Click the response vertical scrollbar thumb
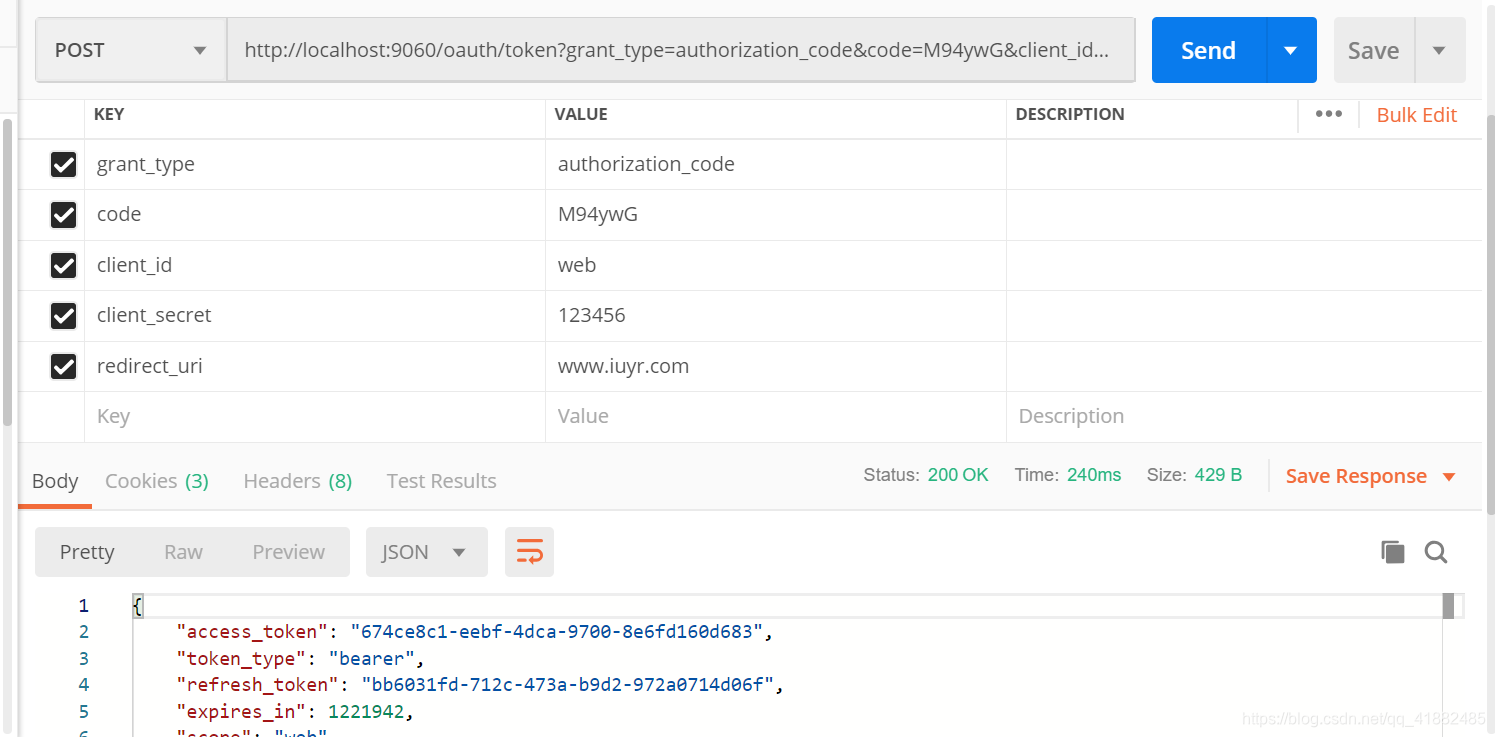The image size is (1495, 737). pyautogui.click(x=1448, y=606)
